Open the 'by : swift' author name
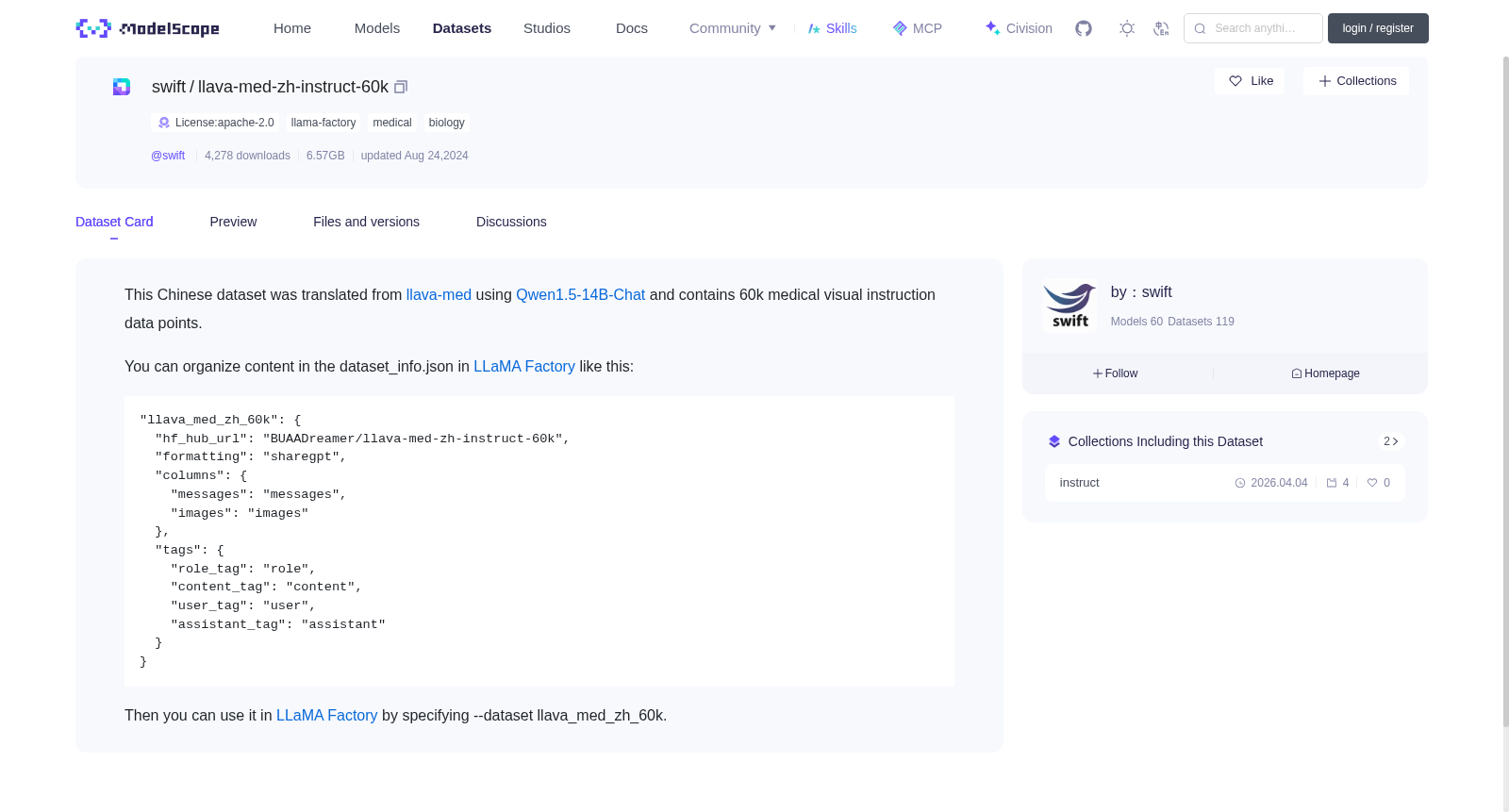 1141,292
